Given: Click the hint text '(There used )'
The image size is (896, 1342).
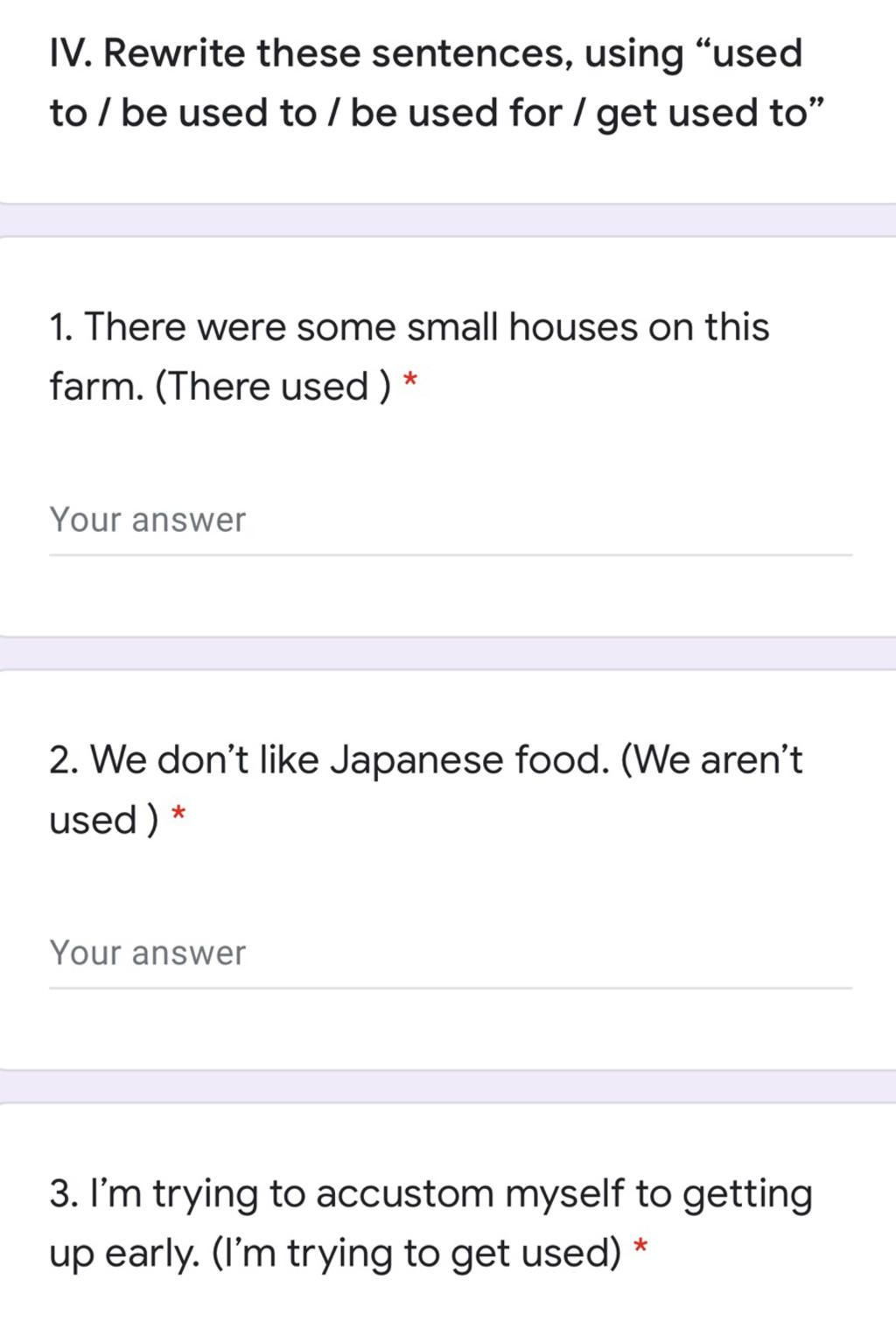Looking at the screenshot, I should 272,387.
